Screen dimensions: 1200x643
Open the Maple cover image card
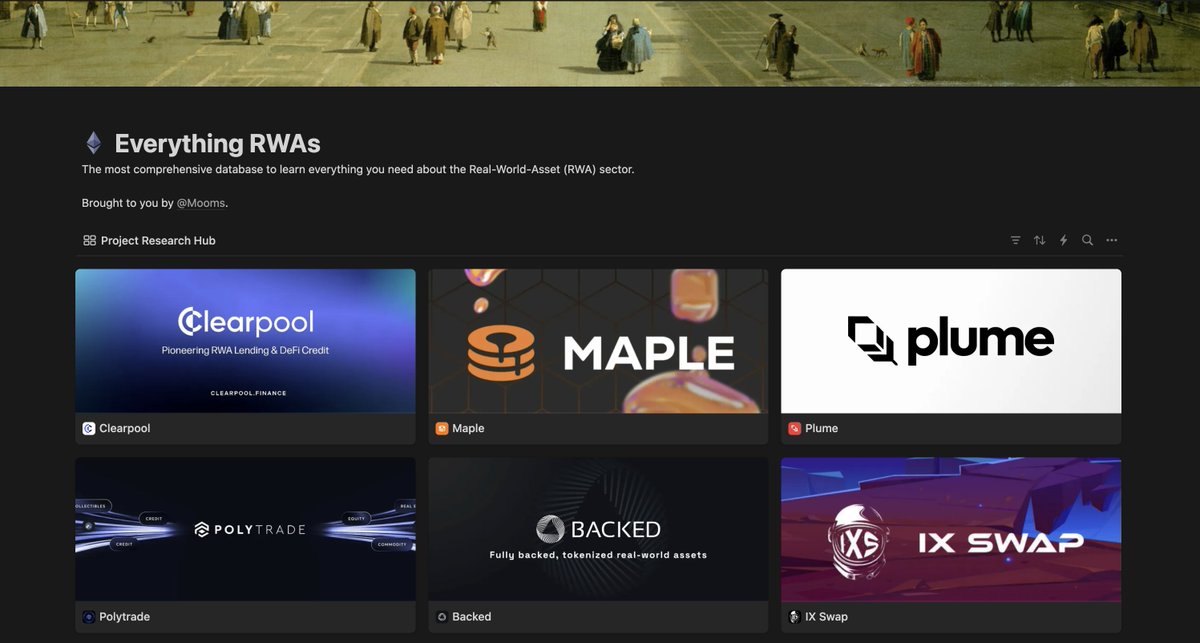pyautogui.click(x=599, y=341)
